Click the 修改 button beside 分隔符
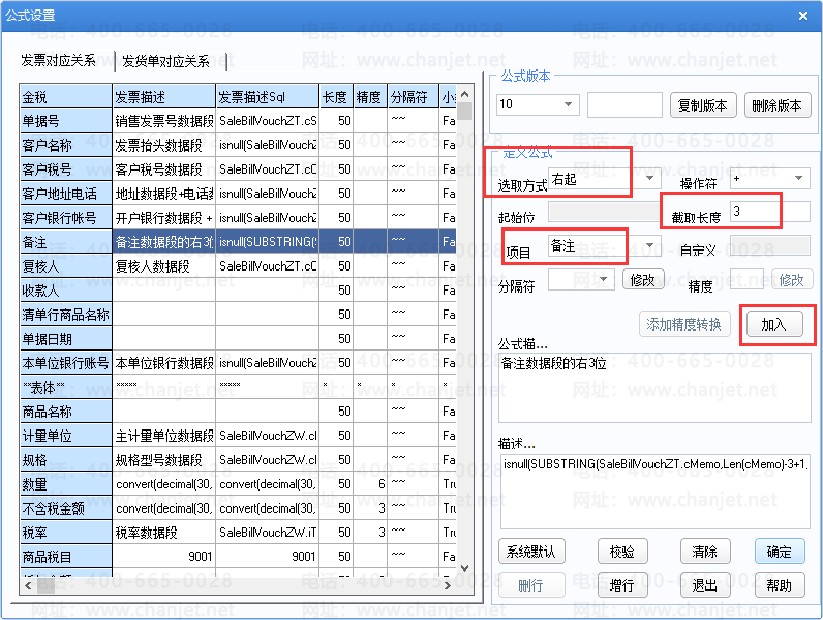 coord(643,279)
